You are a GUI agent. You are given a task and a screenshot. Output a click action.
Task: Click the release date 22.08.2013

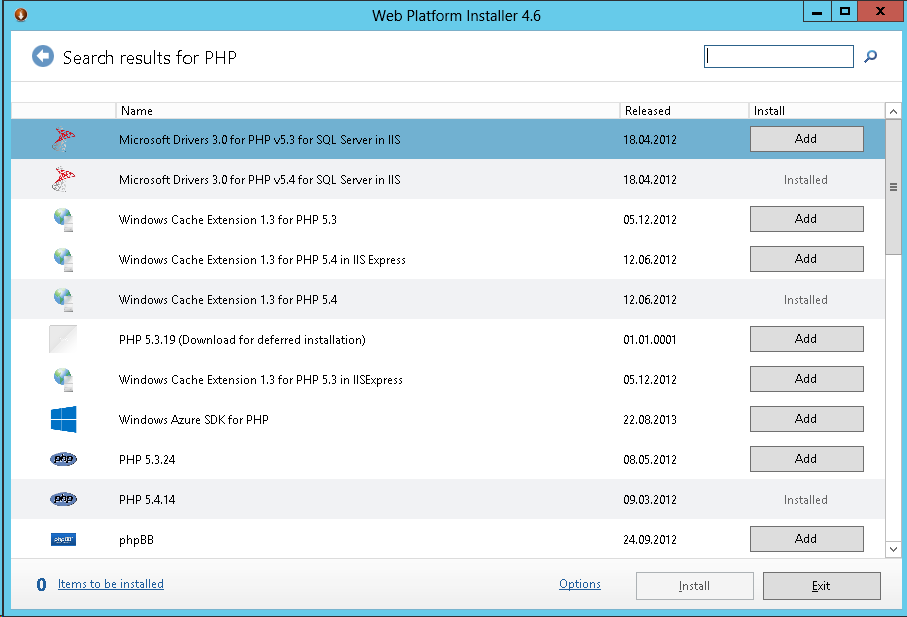650,420
